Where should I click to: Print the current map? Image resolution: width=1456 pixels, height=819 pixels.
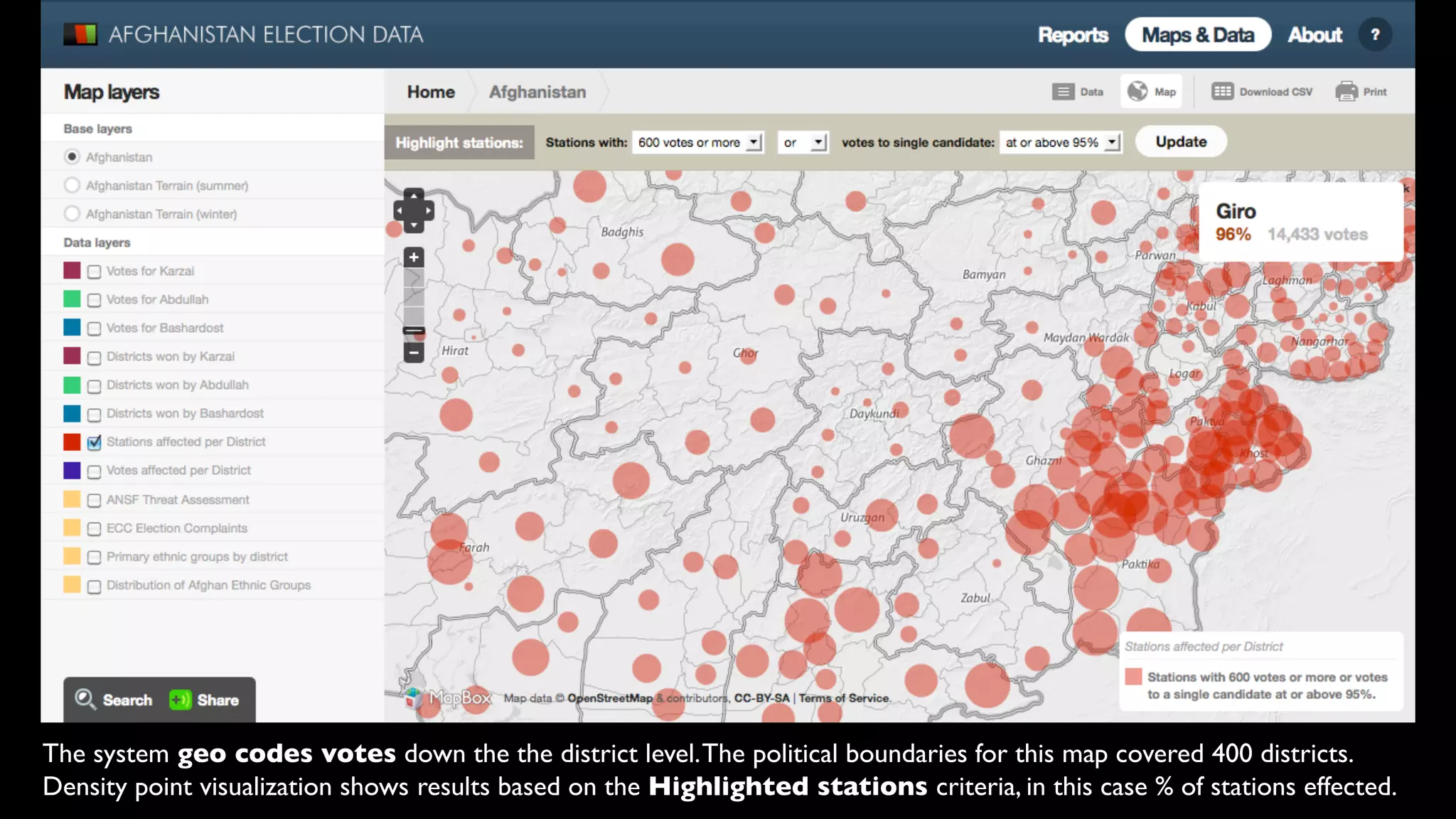(x=1361, y=92)
